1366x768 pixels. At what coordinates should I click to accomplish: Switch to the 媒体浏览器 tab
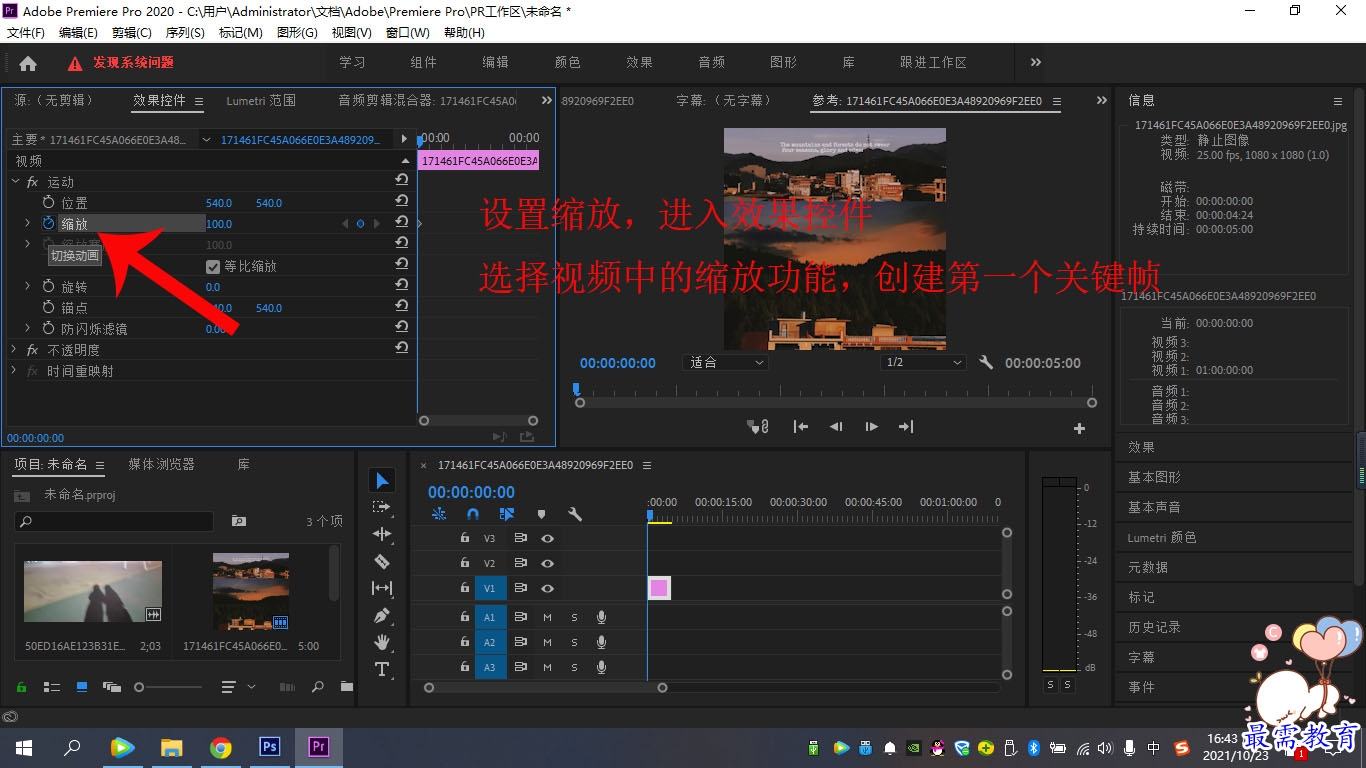pos(161,464)
